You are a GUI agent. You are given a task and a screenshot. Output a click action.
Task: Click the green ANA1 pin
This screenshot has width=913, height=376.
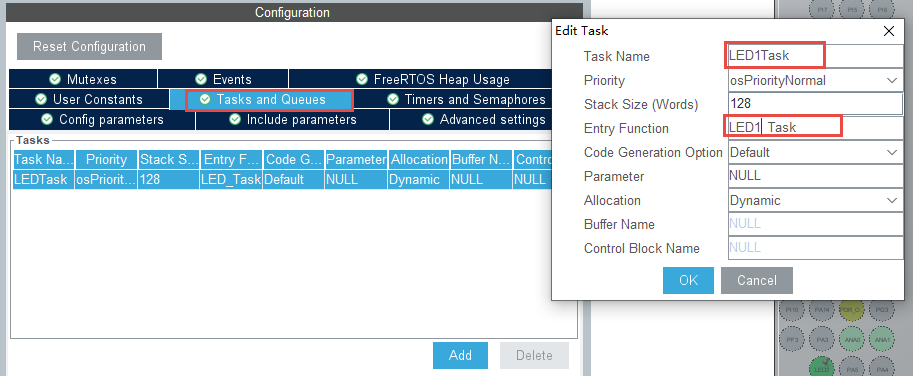point(883,339)
